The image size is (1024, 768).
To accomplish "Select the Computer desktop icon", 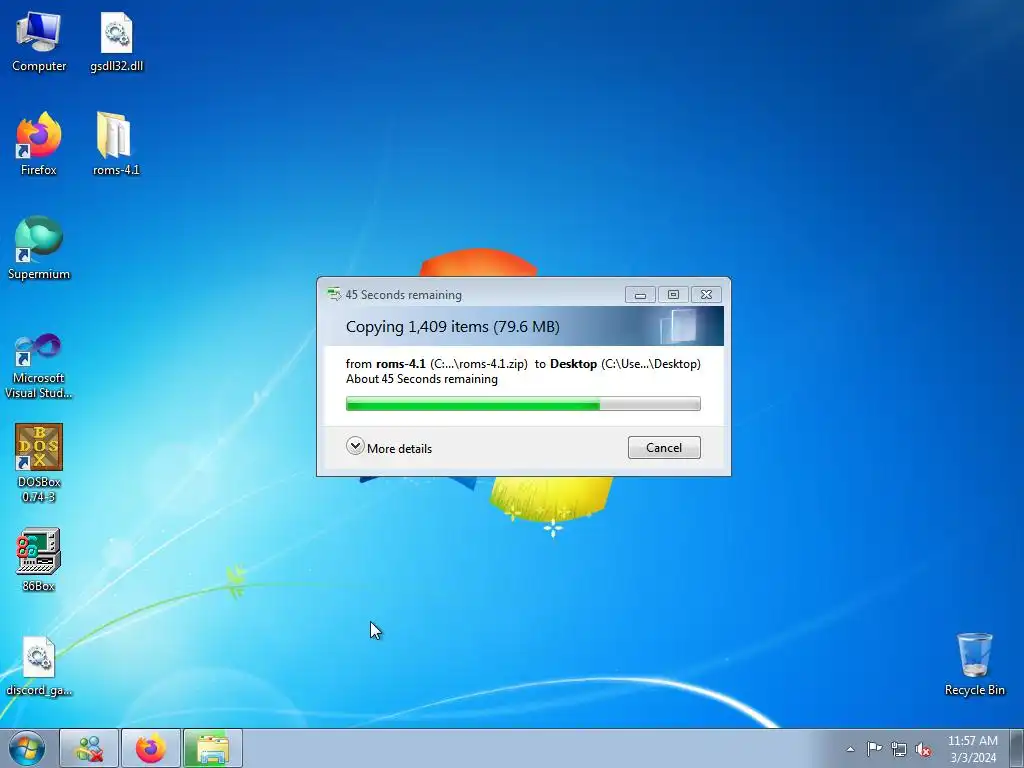I will point(39,42).
